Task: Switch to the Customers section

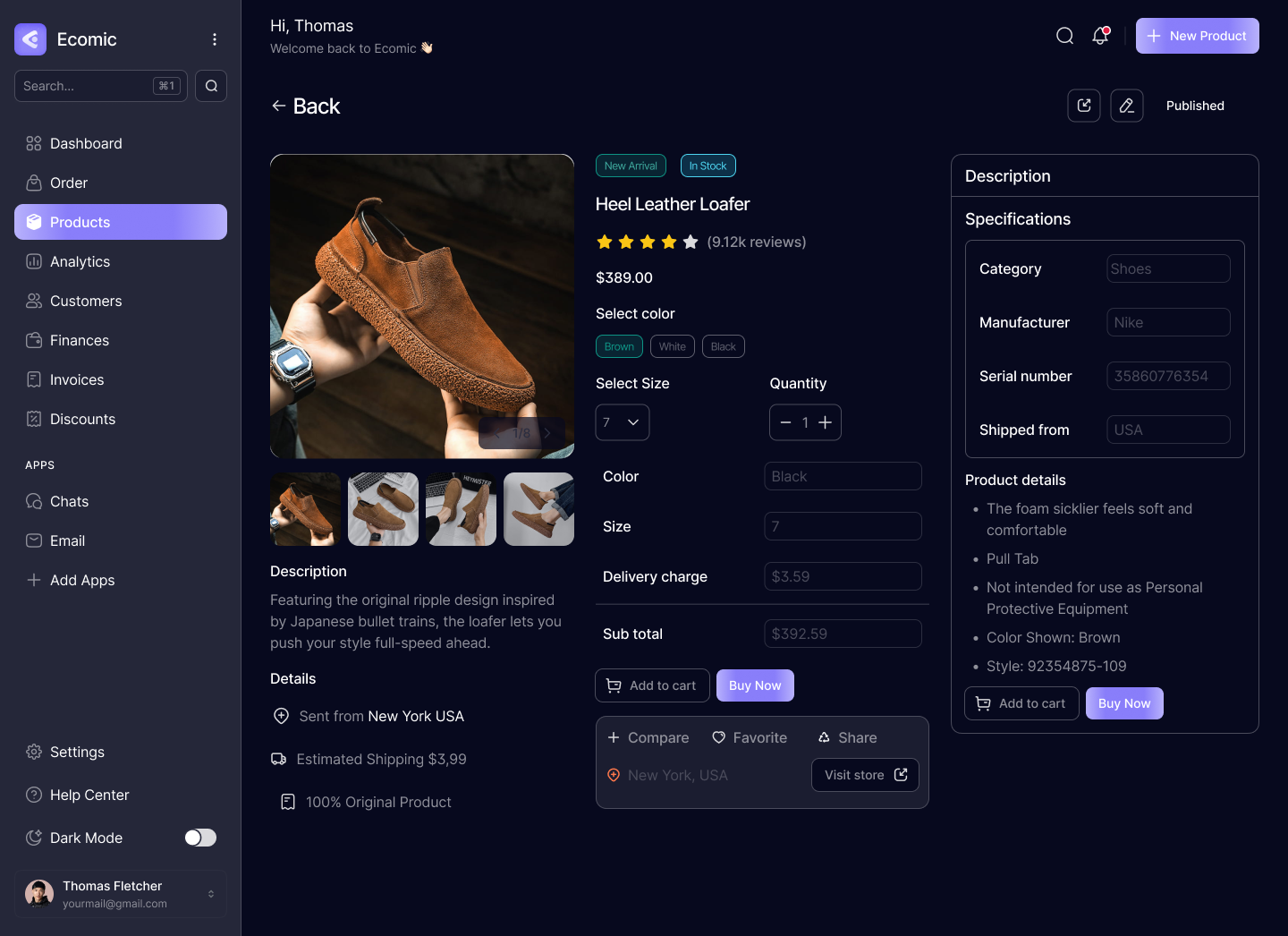Action: [x=86, y=301]
